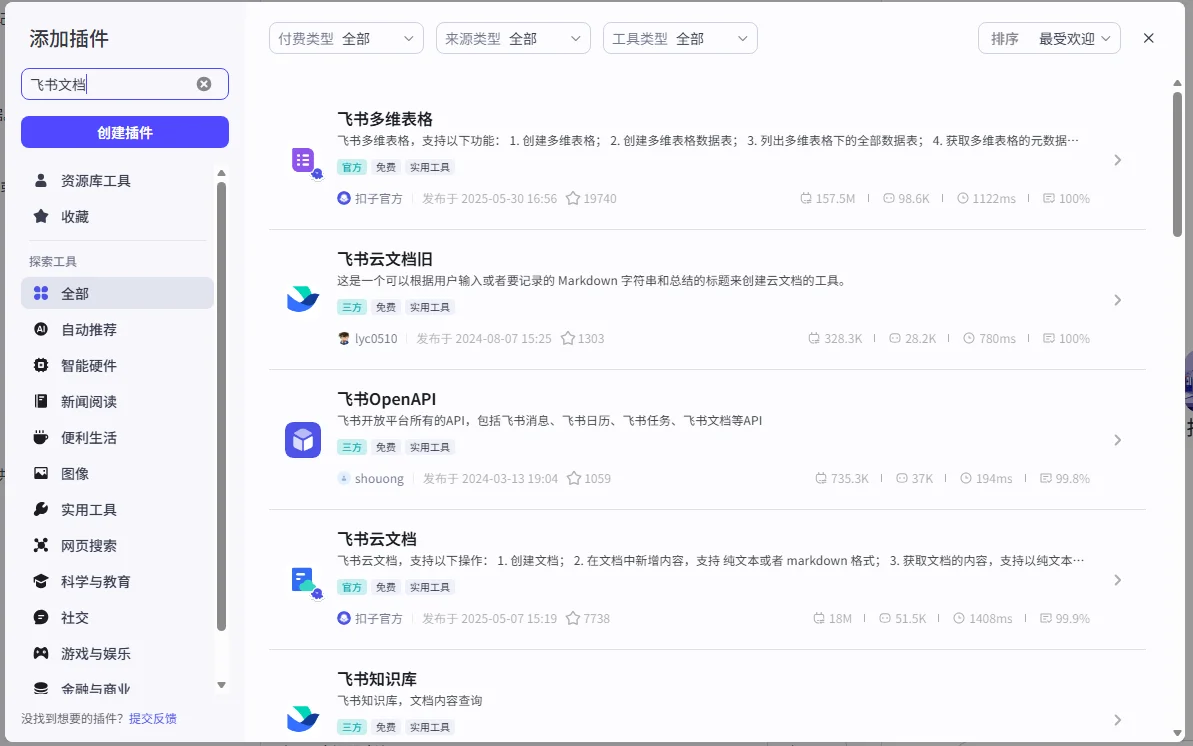Favorite 飞书OpenAPI via star 1059
The height and width of the screenshot is (746, 1193).
click(574, 478)
